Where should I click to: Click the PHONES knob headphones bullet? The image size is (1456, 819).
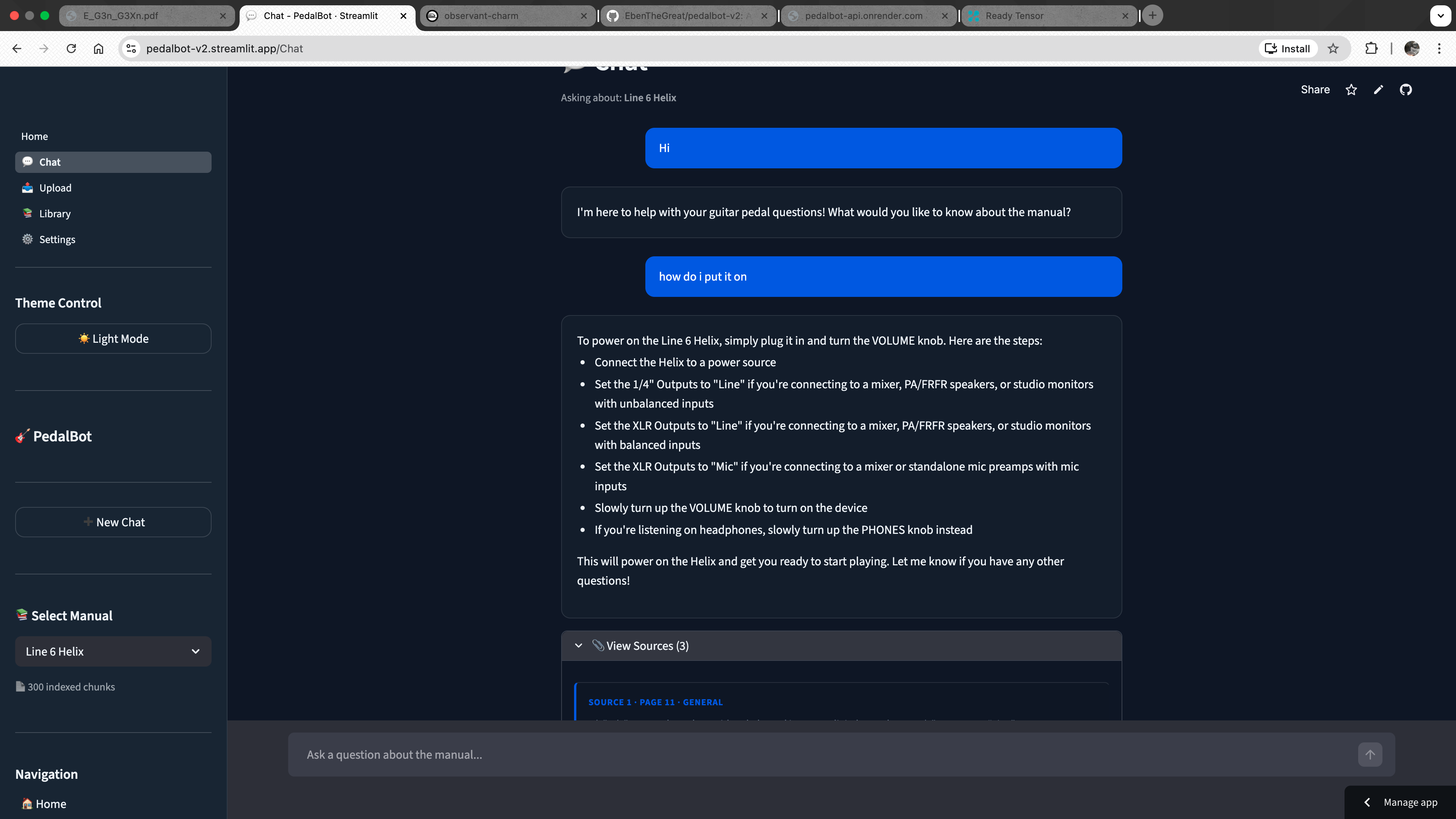(x=783, y=530)
